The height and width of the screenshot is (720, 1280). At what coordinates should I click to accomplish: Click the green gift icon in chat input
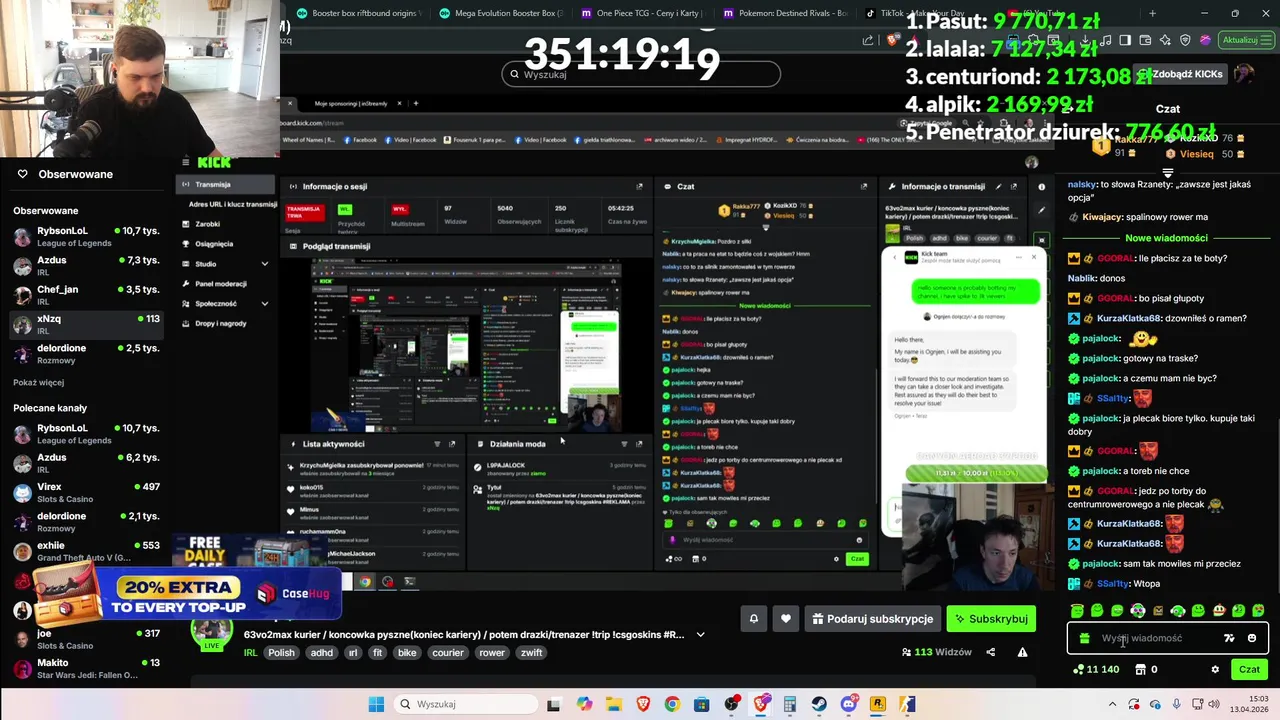coord(1085,638)
